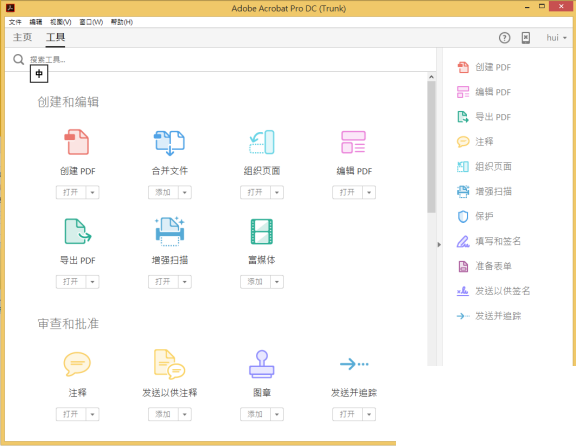This screenshot has width=576, height=446.
Task: Open the 发送以供注释 tool icon
Action: coord(169,364)
